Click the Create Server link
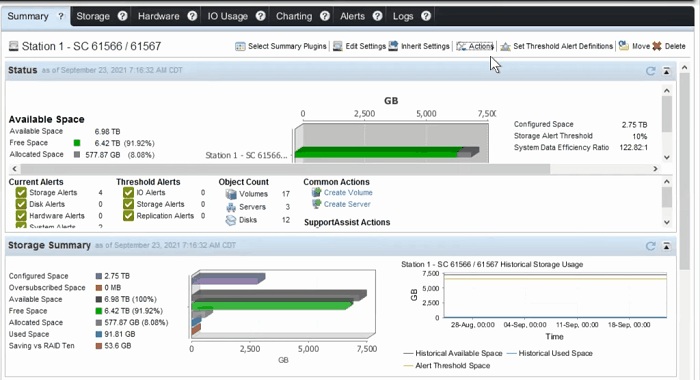 347,204
